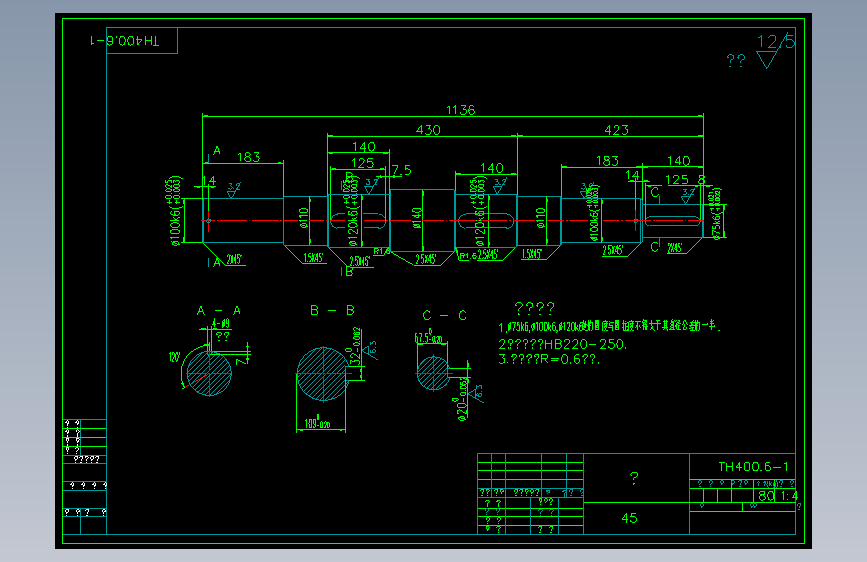Click the 430 dimension text
This screenshot has height=562, width=867.
428,130
